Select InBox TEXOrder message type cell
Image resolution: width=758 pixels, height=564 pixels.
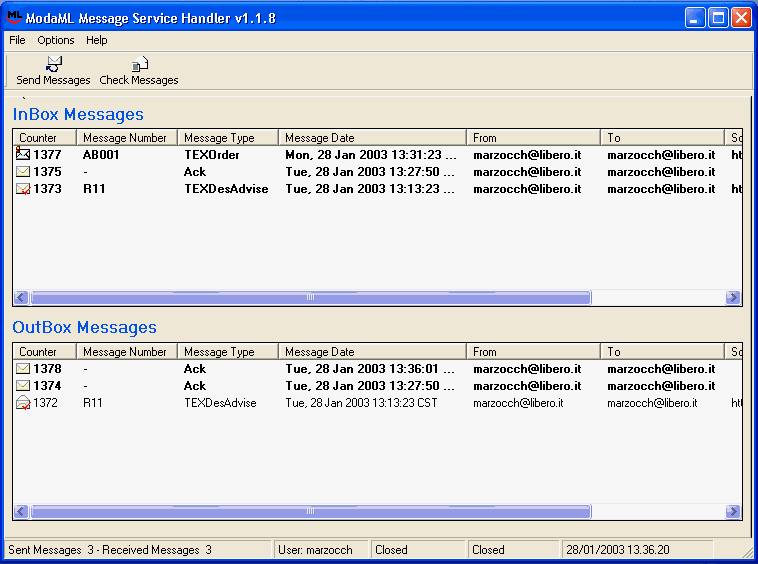(x=212, y=155)
